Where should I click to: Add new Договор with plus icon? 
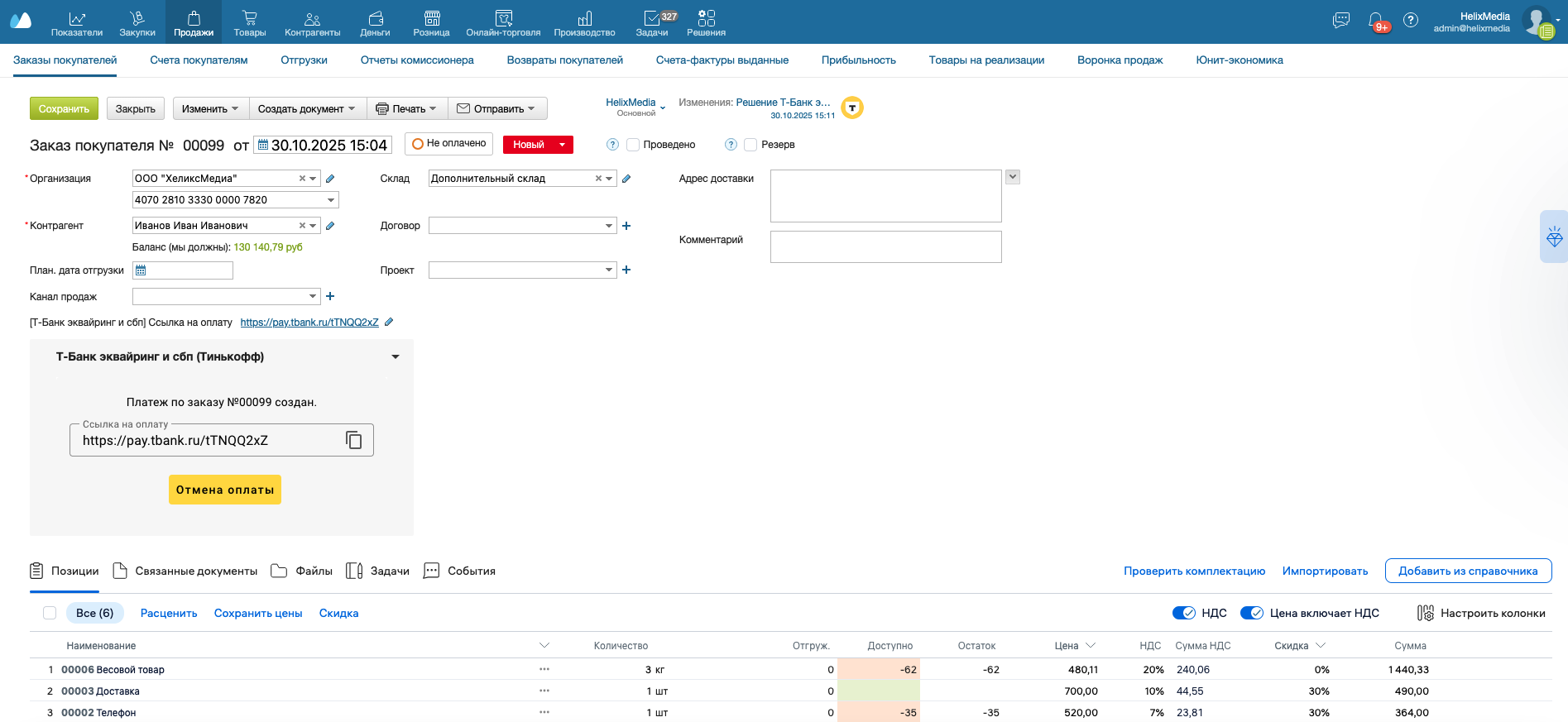[x=626, y=226]
